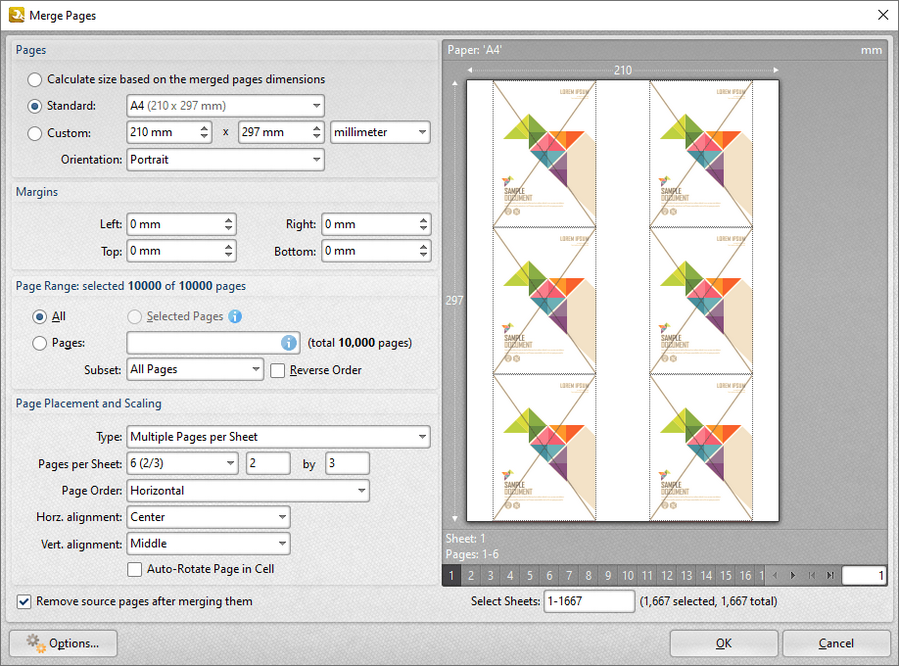The width and height of the screenshot is (899, 666).
Task: Click the info icon beside Pages field
Action: 290,342
